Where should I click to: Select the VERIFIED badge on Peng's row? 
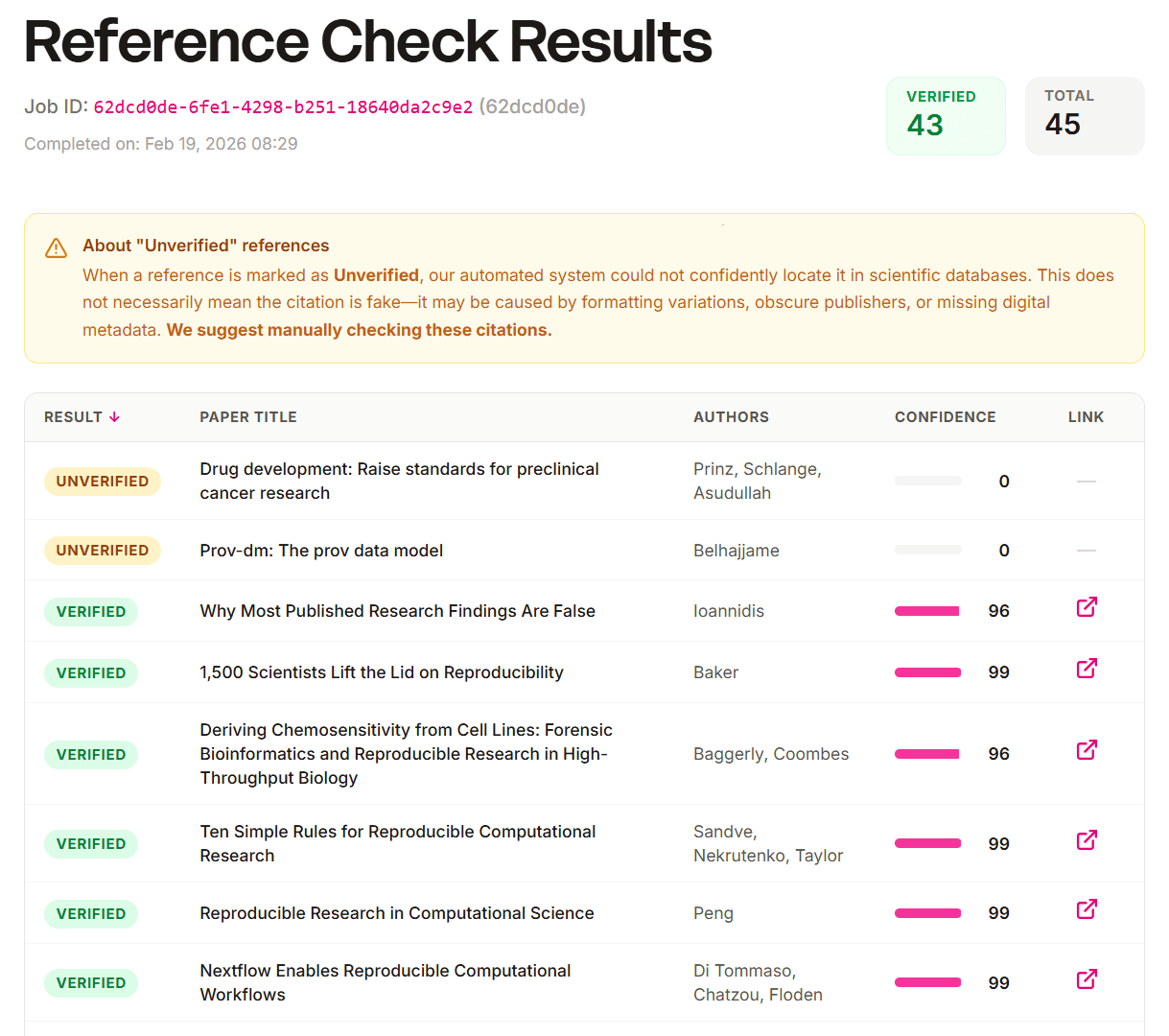point(90,913)
